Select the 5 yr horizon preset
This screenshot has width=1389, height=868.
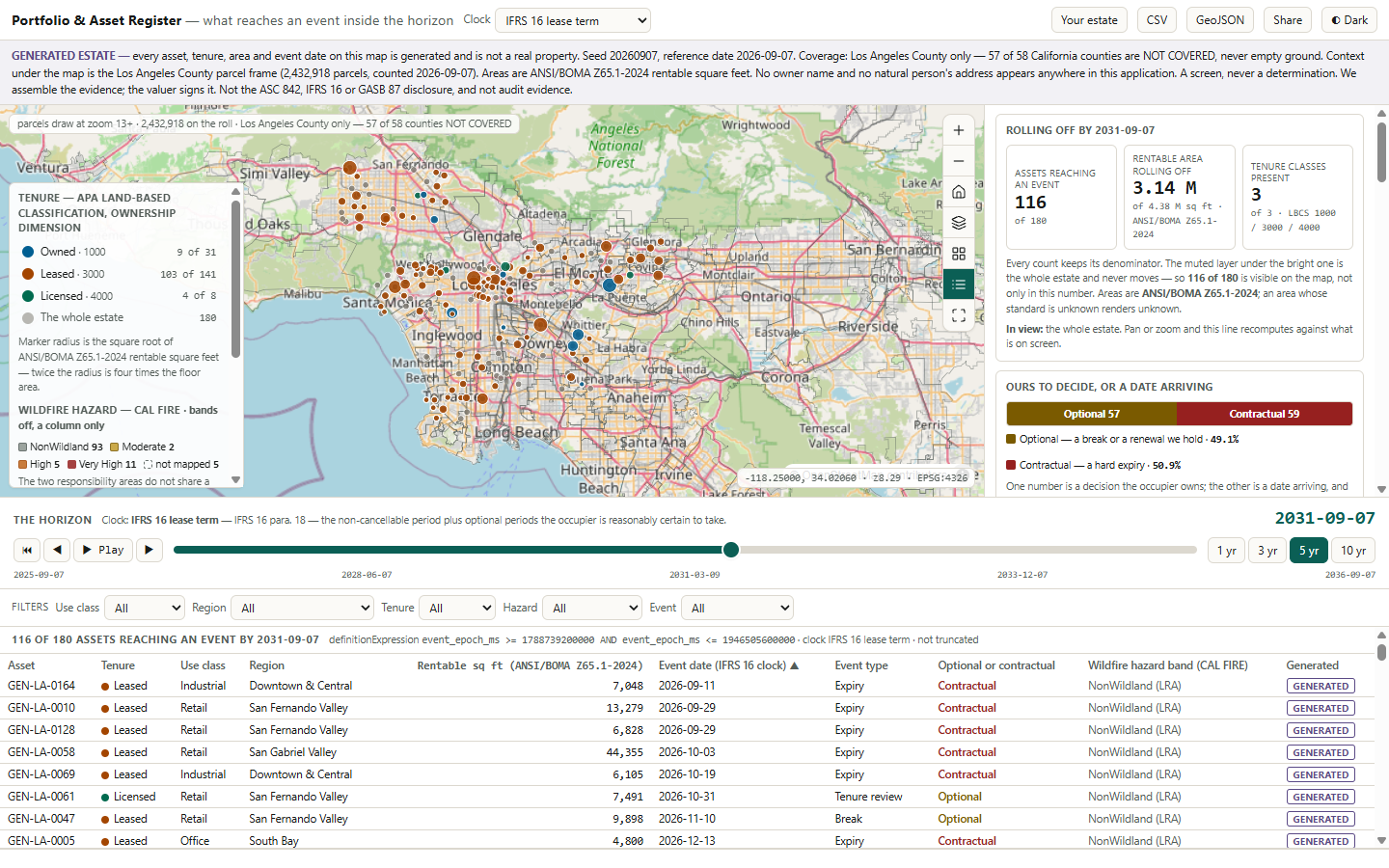[1309, 551]
